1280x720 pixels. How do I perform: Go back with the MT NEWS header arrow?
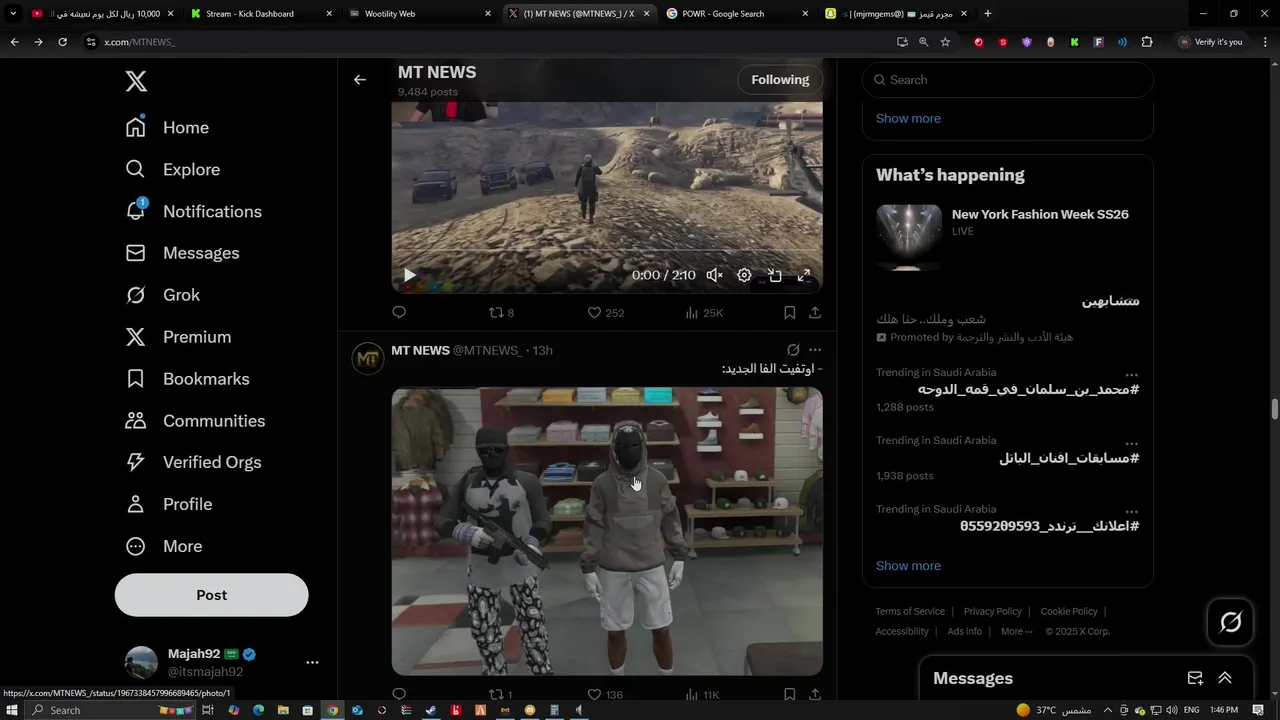[x=360, y=80]
